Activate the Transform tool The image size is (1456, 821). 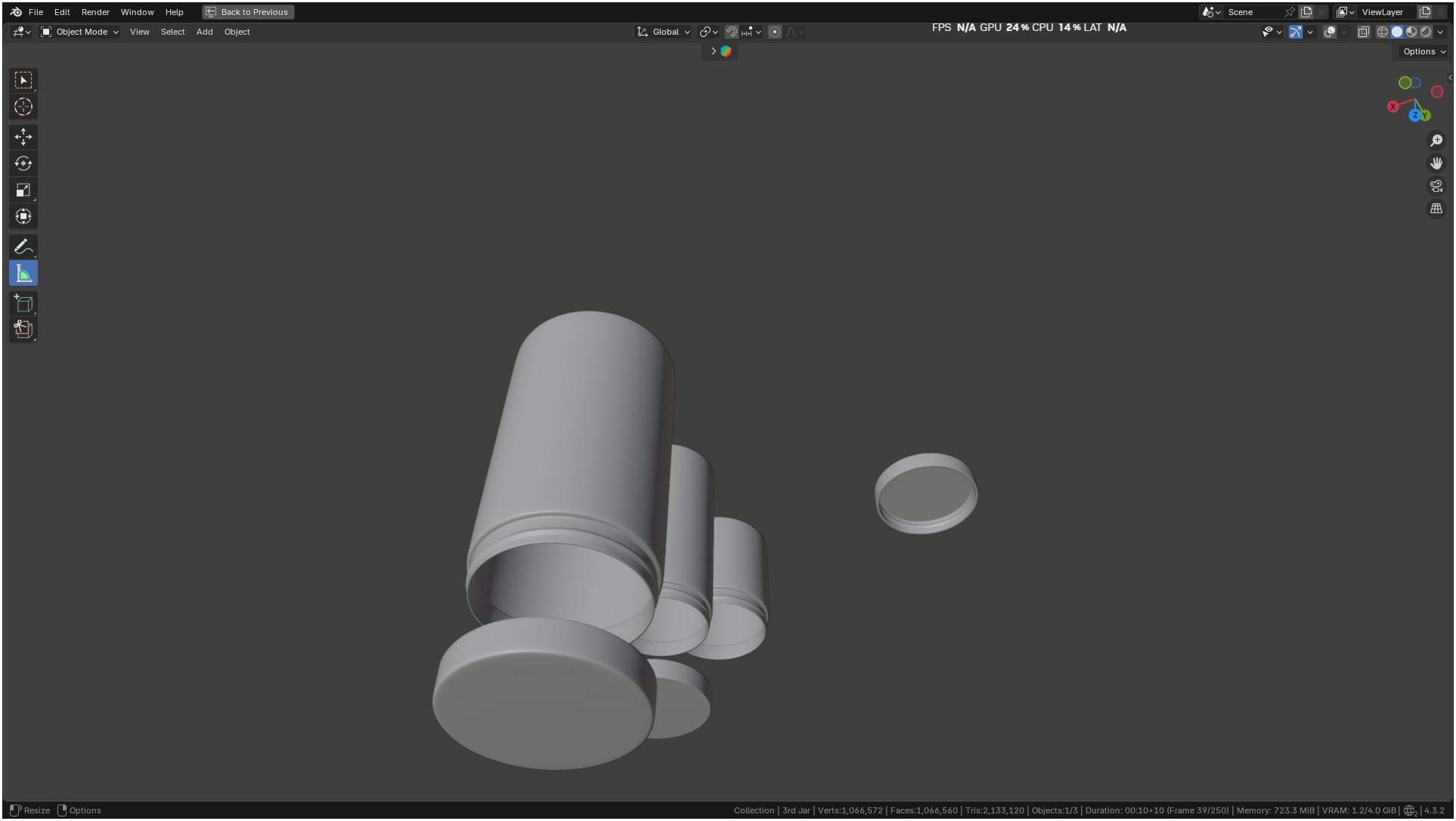[23, 216]
